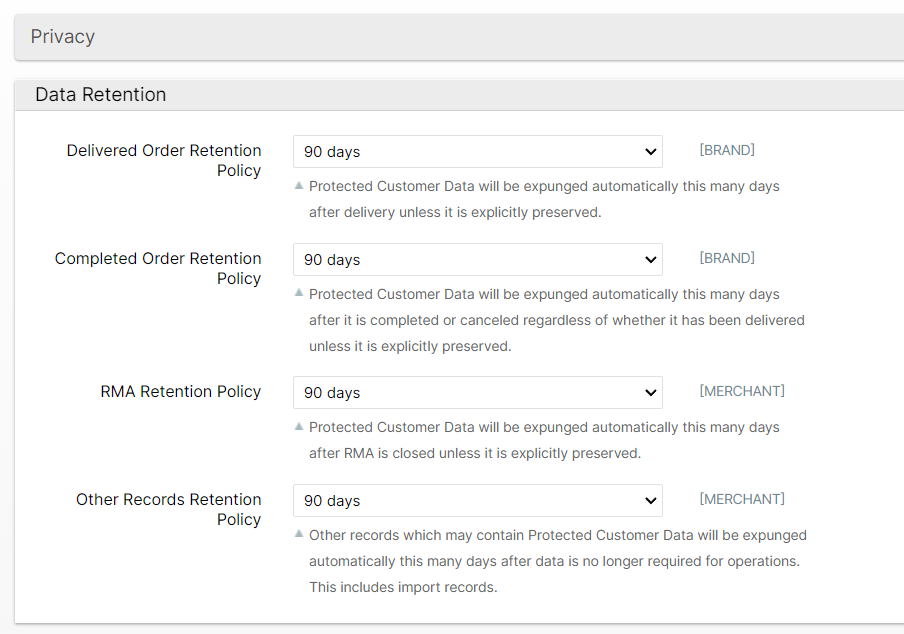904x634 pixels.
Task: Expand the RMA Retention Policy dropdown
Action: coord(477,393)
